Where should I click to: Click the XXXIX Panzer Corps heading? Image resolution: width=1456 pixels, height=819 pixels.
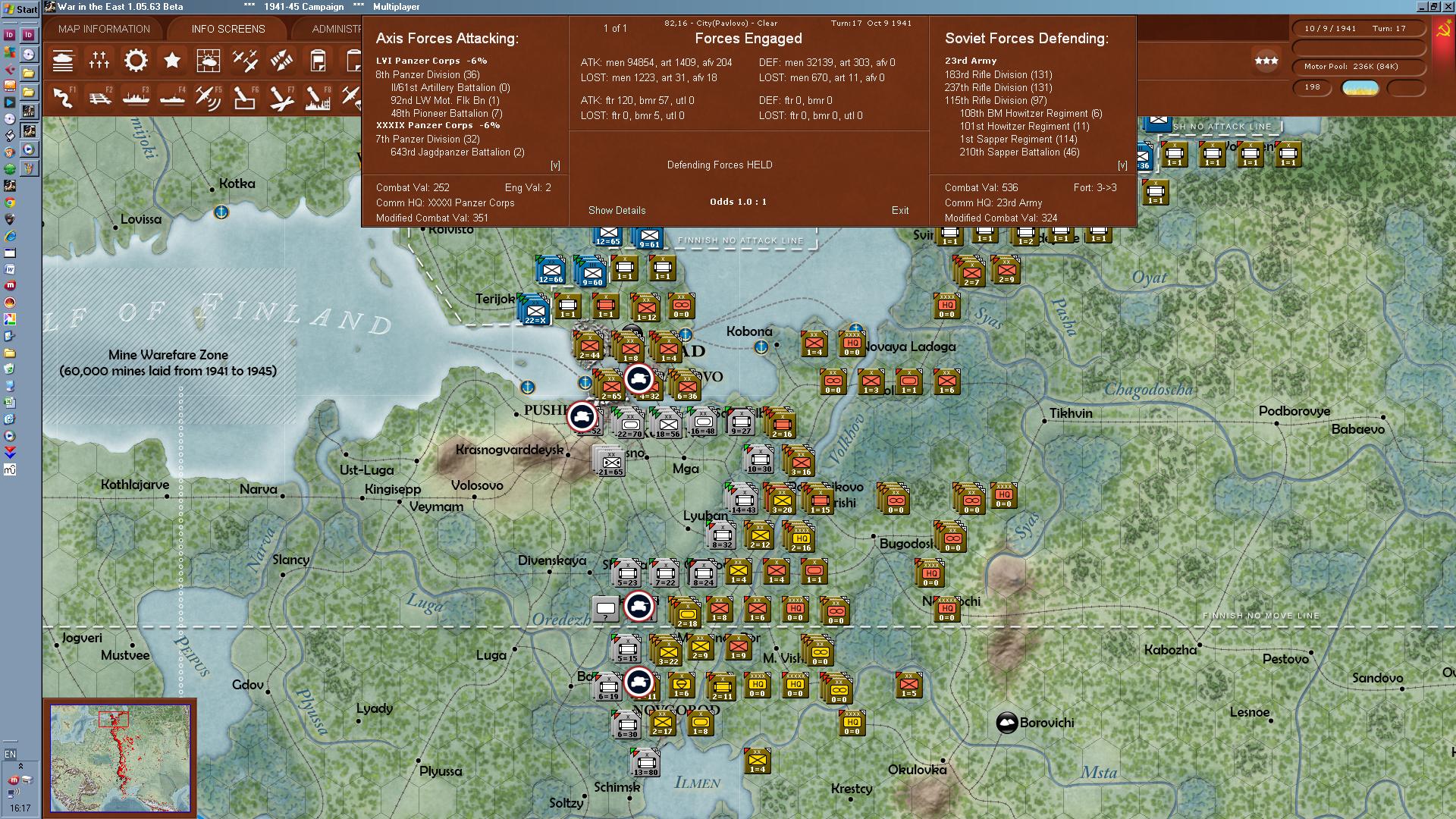coord(438,125)
